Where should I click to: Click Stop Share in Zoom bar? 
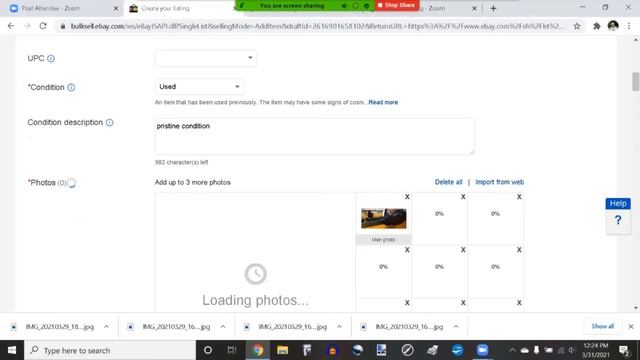click(397, 5)
